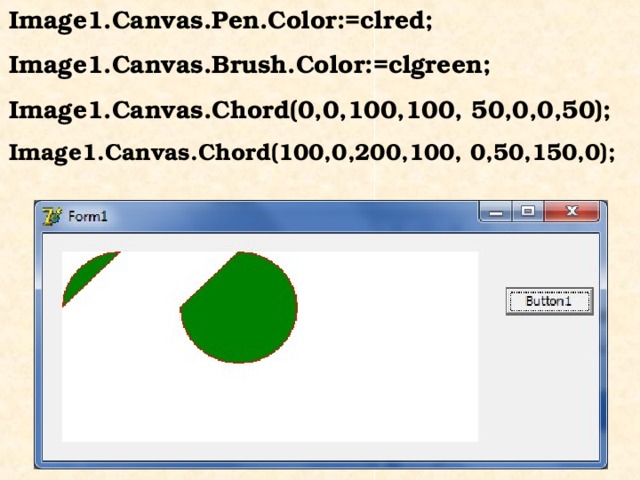Minimize the Form1 window
The image size is (640, 480).
click(496, 212)
